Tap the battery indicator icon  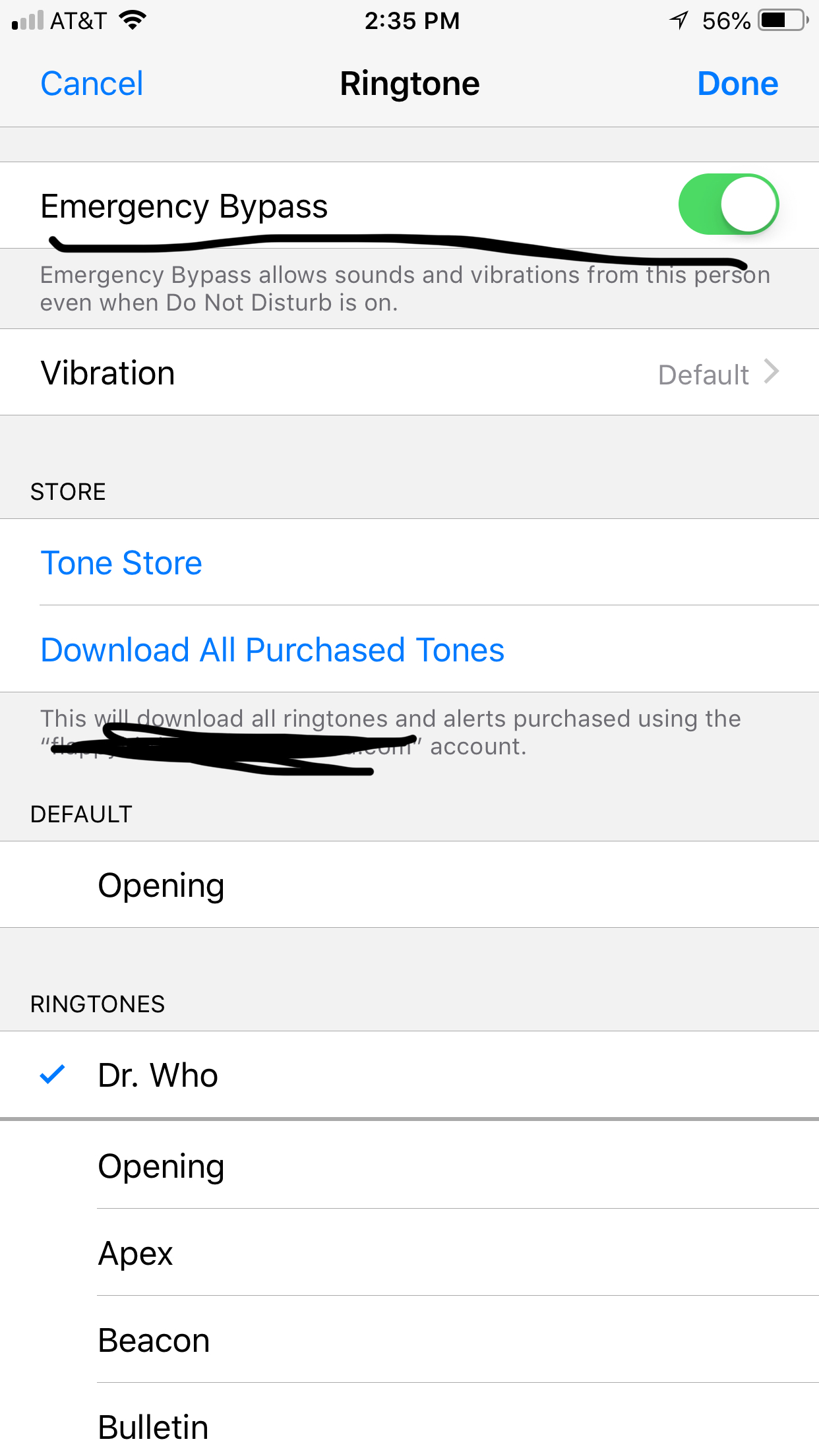pos(783,20)
